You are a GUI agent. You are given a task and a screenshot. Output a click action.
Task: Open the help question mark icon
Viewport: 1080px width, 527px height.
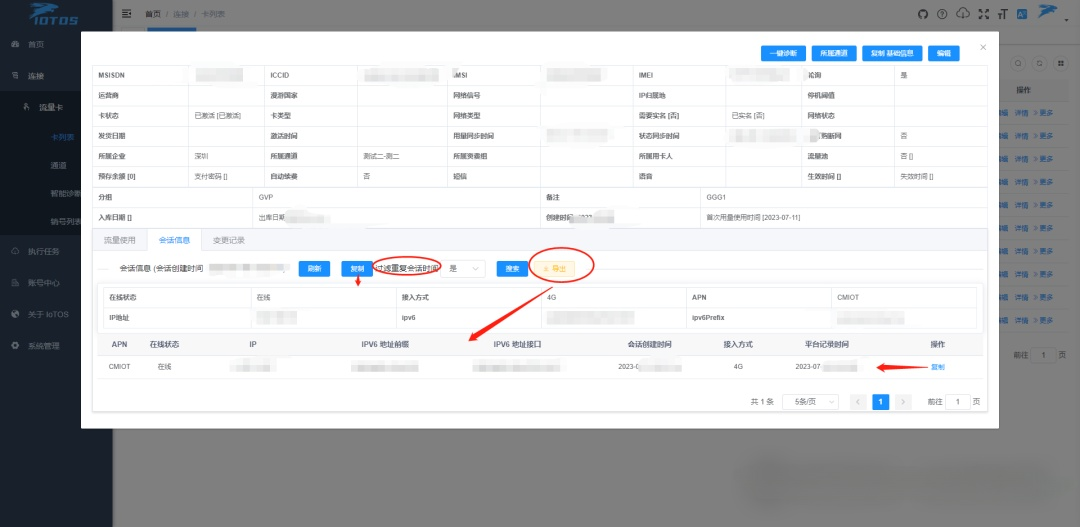pyautogui.click(x=942, y=14)
